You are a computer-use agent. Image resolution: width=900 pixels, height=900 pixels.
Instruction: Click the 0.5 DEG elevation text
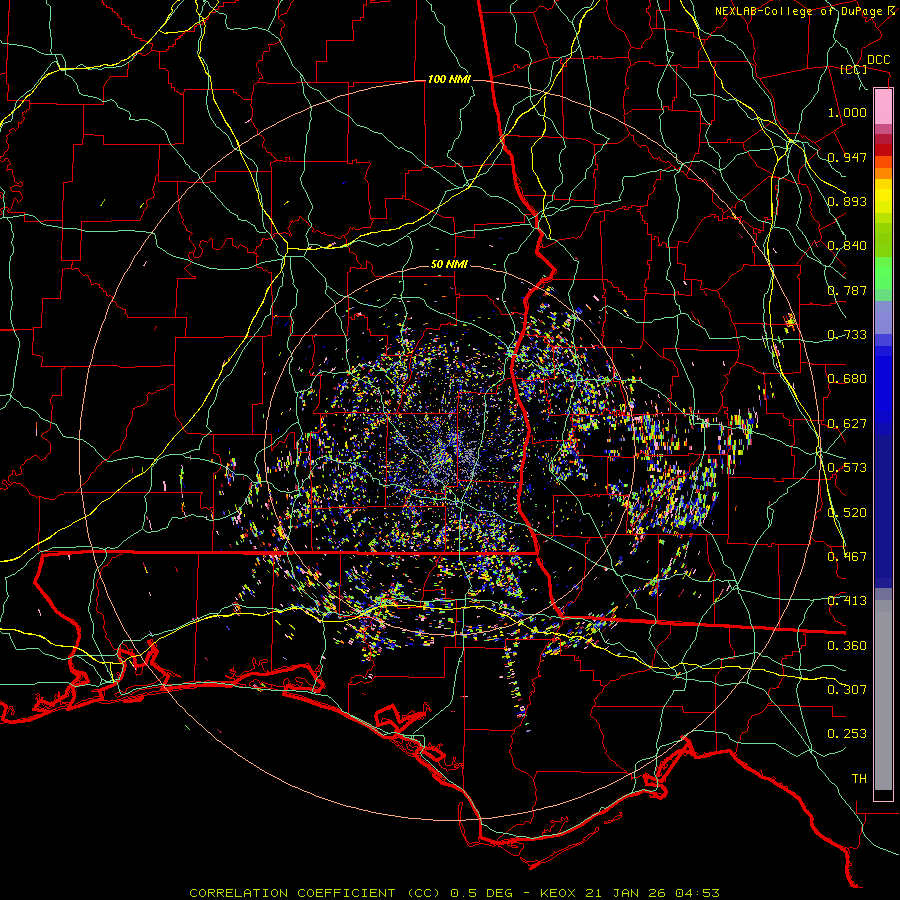(483, 893)
